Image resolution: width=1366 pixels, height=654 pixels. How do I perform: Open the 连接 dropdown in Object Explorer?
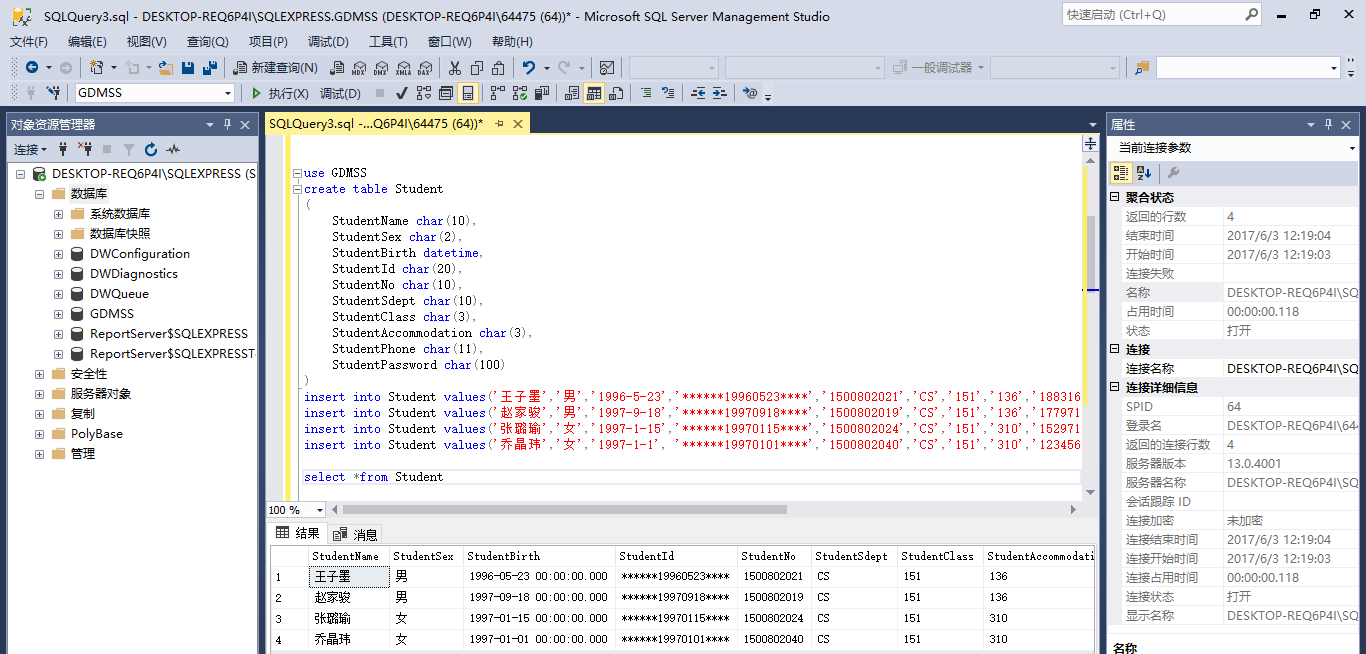click(x=31, y=149)
